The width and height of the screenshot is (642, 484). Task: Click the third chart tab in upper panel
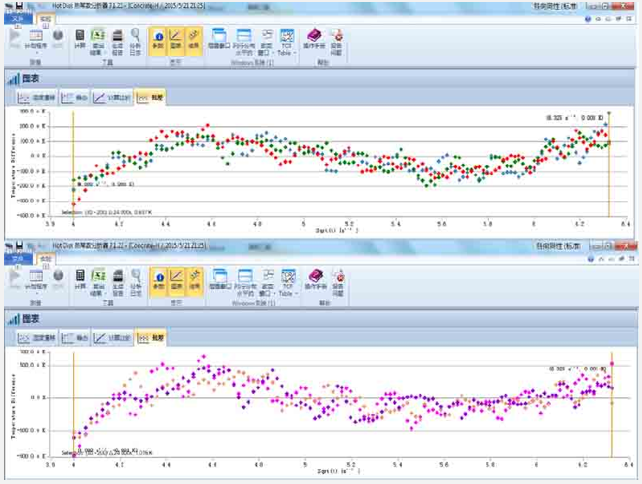(111, 98)
